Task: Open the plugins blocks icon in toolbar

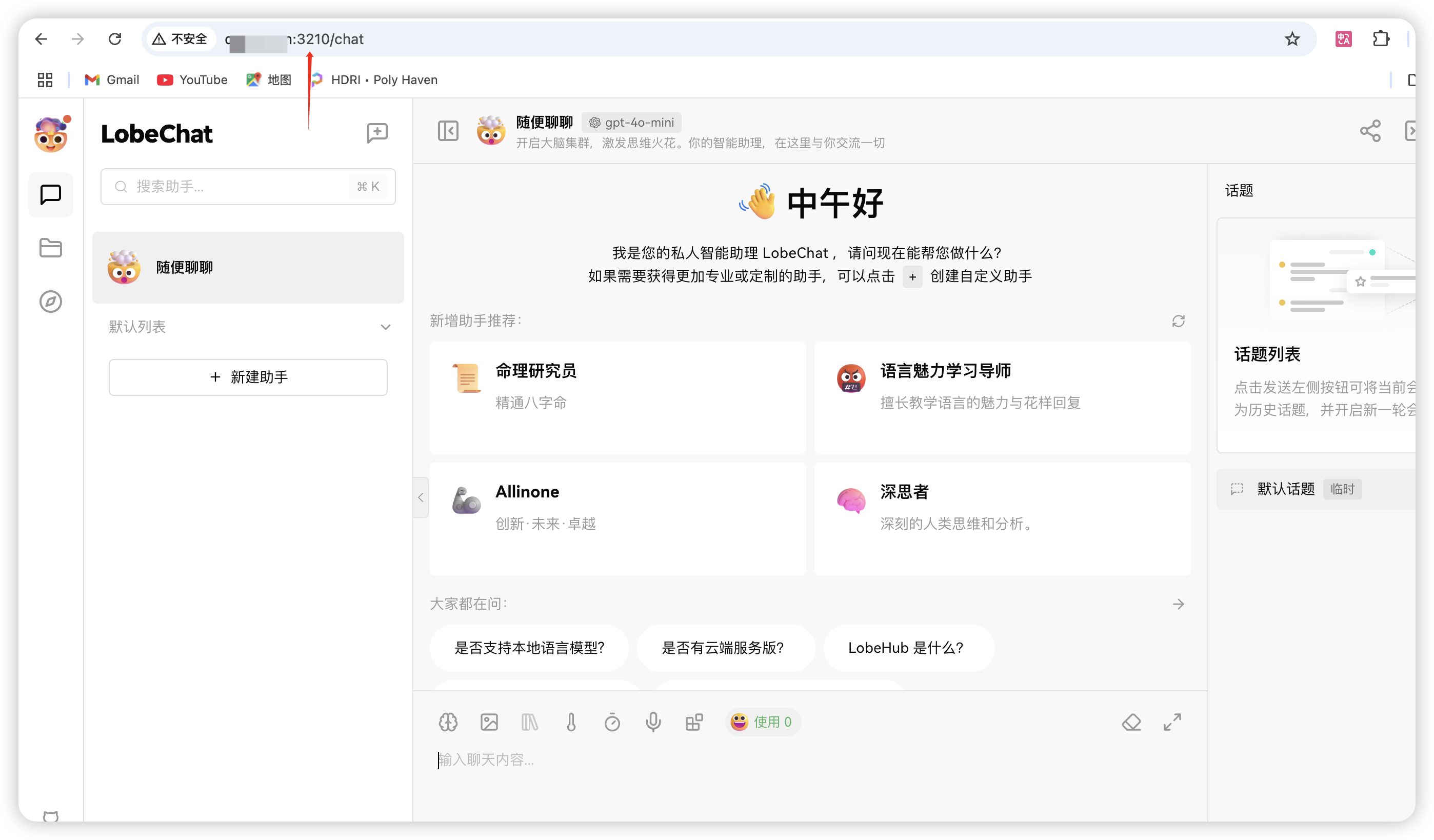Action: tap(694, 723)
